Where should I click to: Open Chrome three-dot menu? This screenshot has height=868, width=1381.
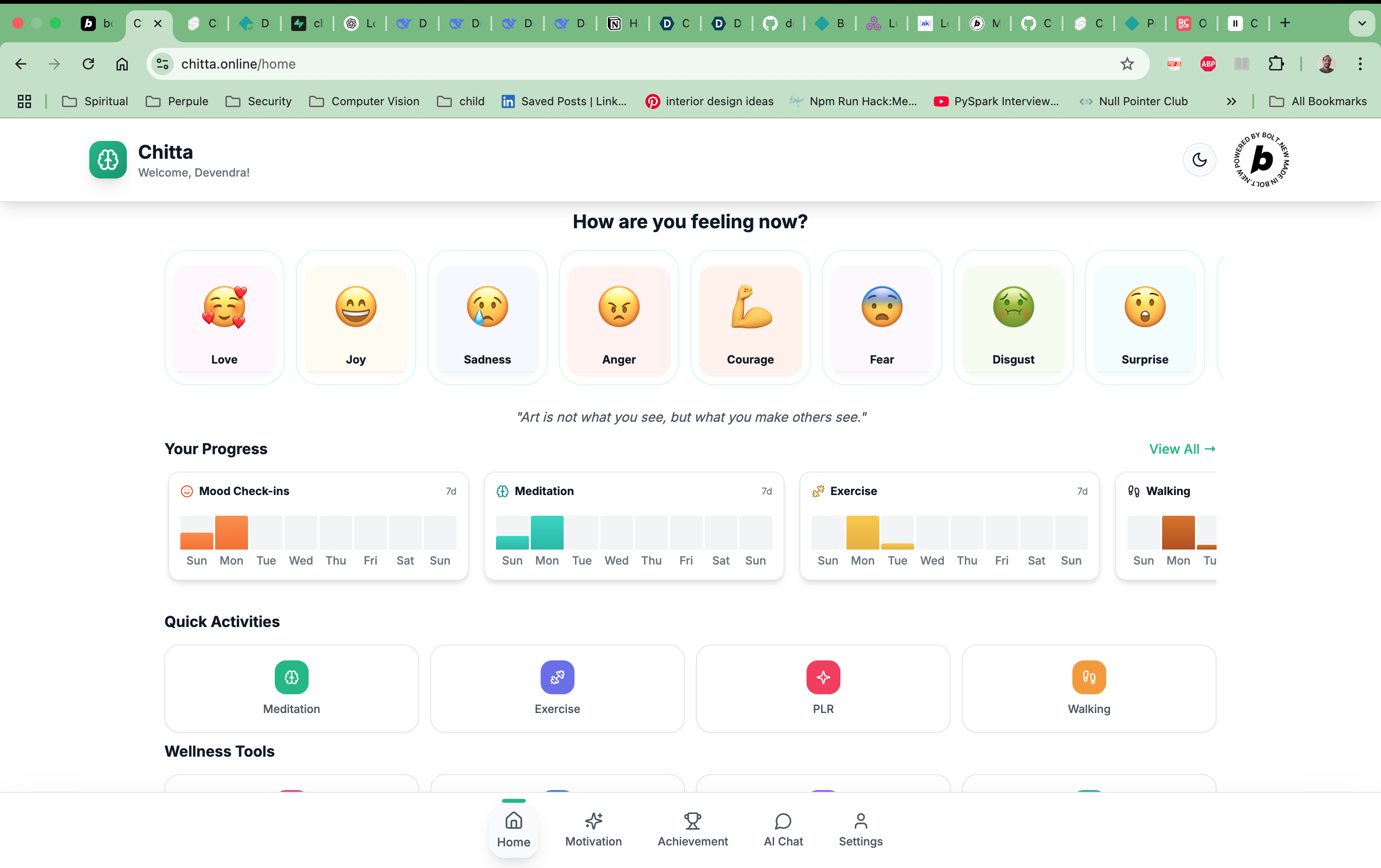pos(1360,63)
